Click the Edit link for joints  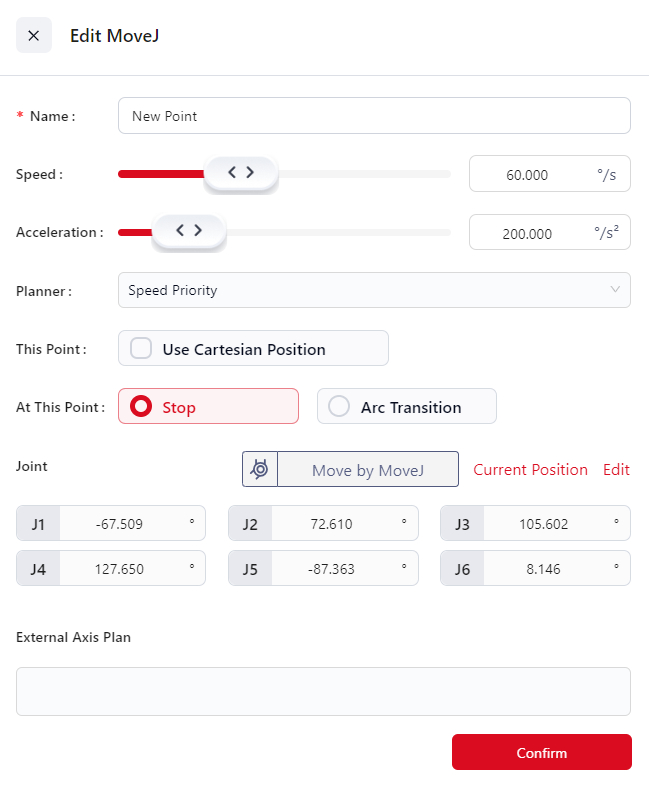click(x=616, y=470)
